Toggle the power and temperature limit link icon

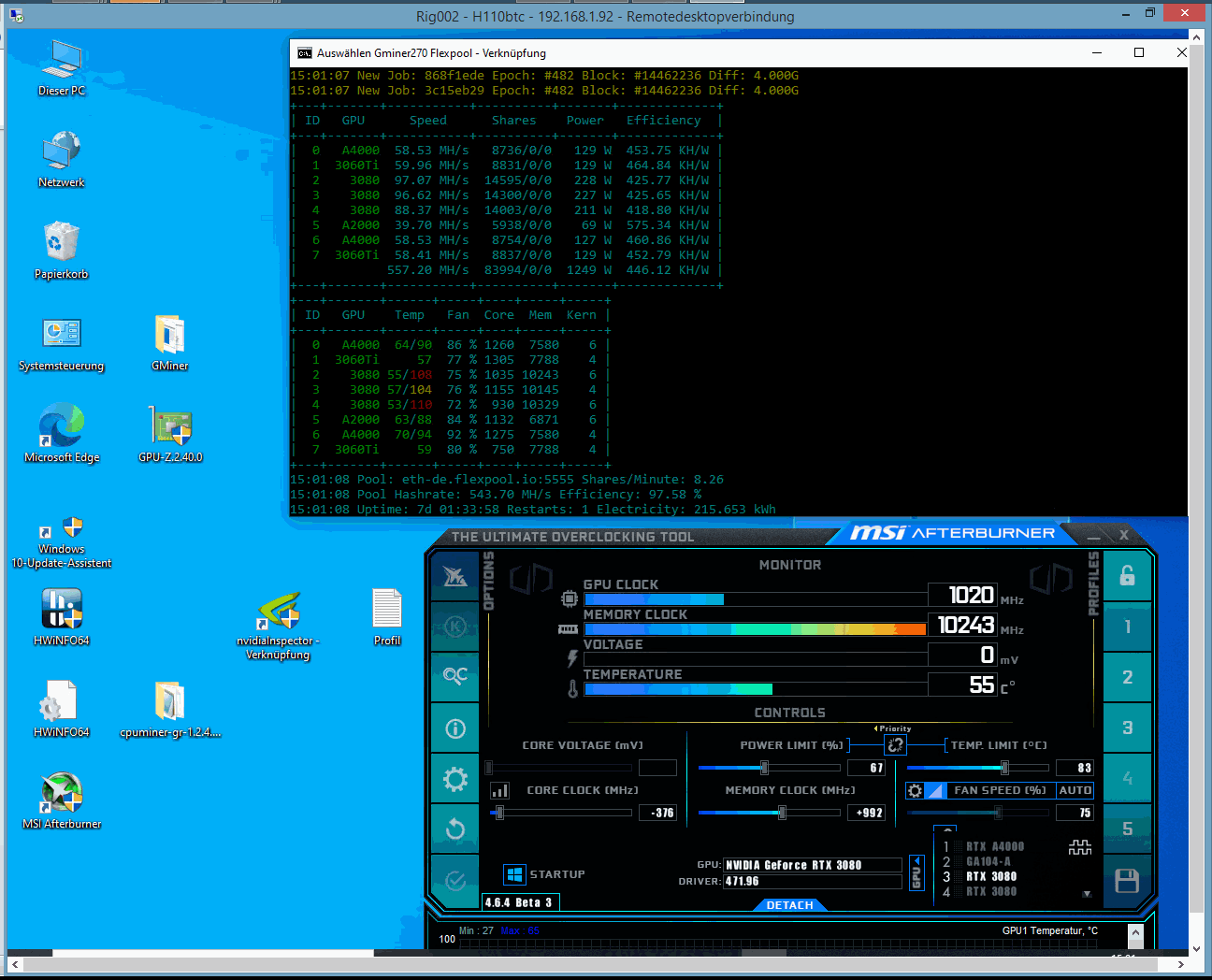tap(895, 745)
